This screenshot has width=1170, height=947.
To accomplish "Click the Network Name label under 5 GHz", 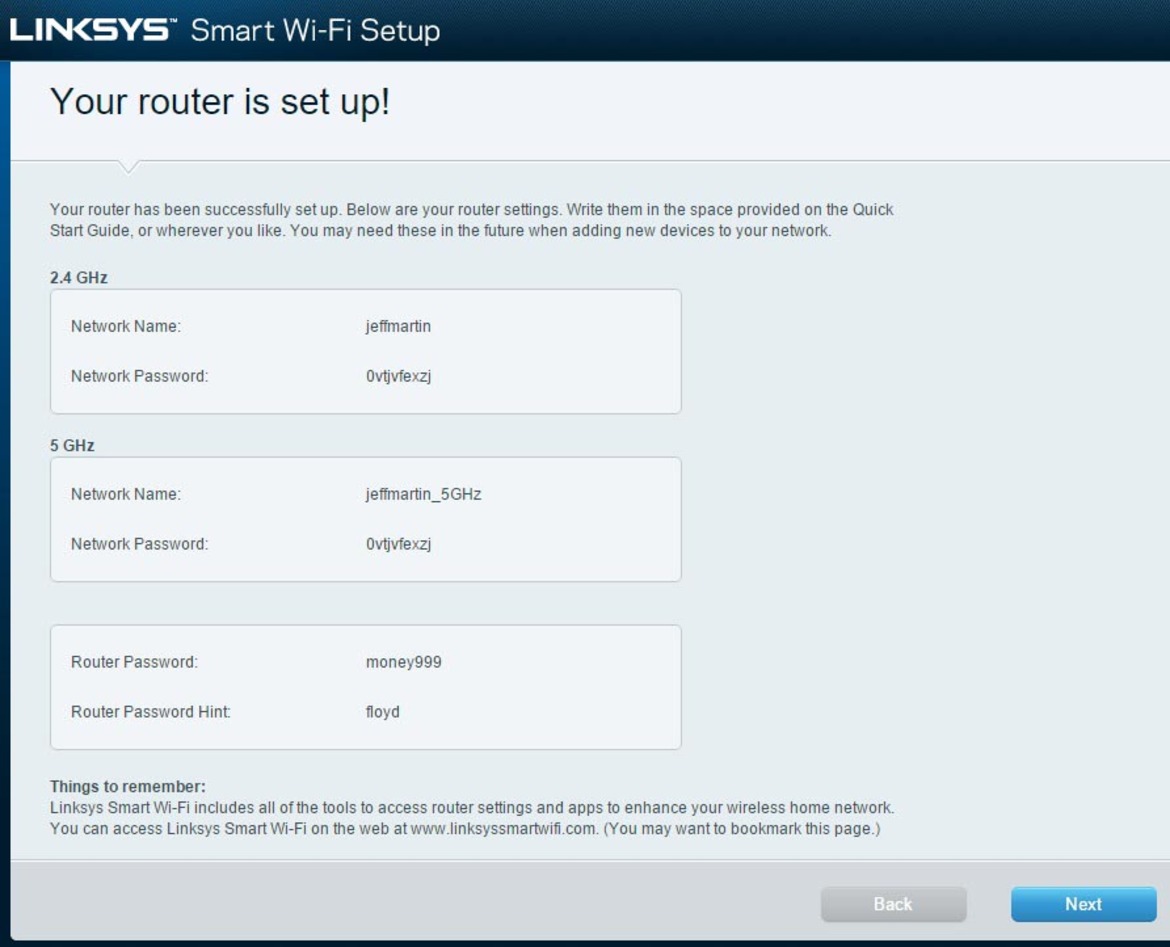I will click(126, 494).
